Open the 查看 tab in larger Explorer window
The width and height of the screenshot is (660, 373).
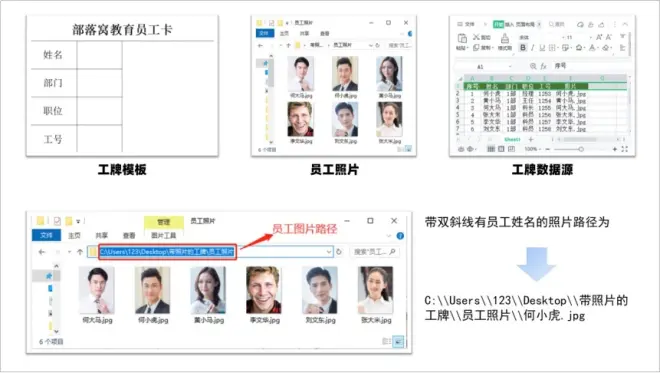129,235
